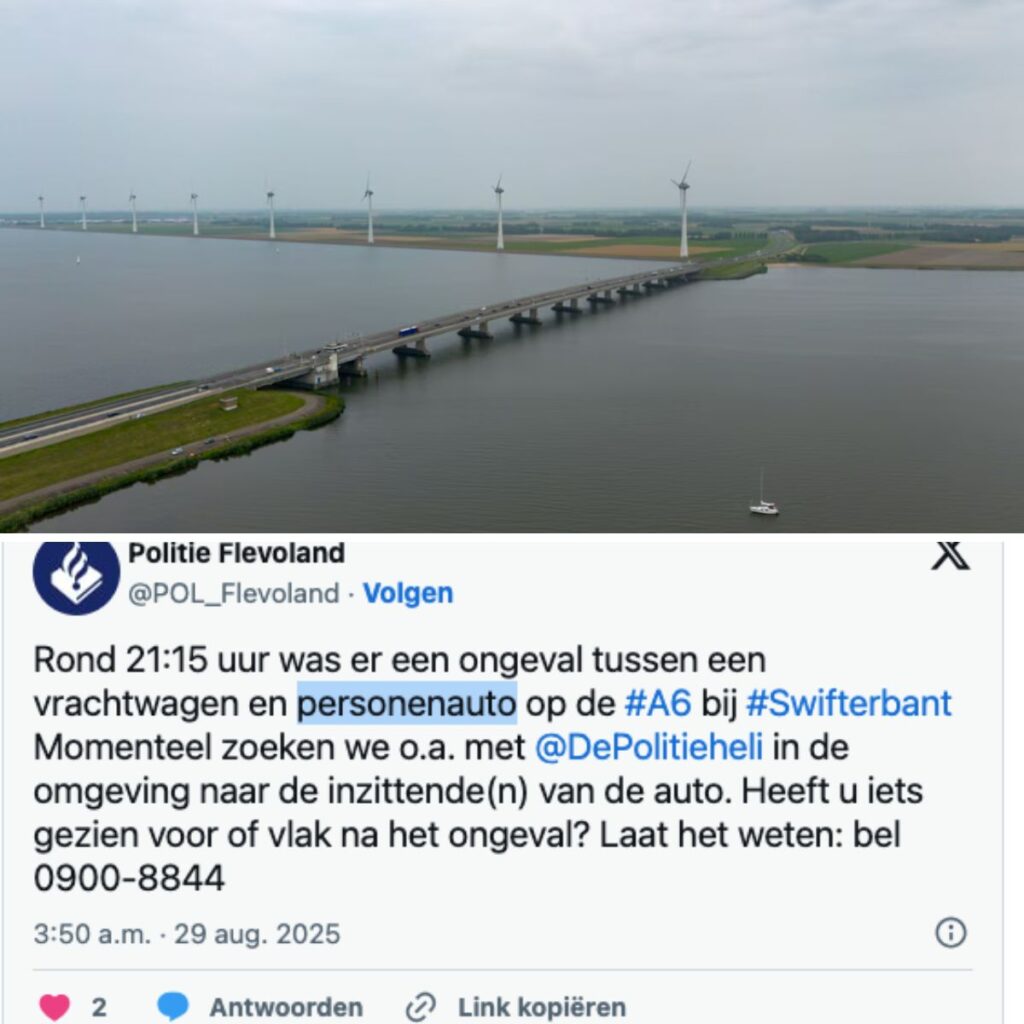Open the @POL_Flevoland handle

(233, 594)
